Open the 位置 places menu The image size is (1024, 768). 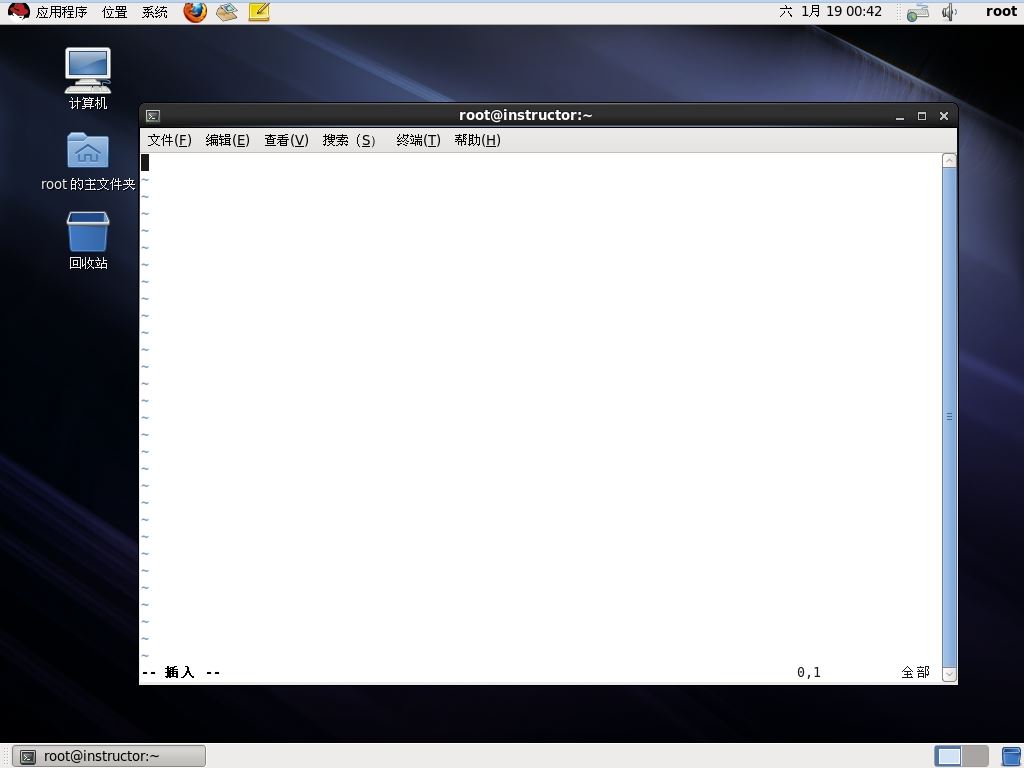115,12
